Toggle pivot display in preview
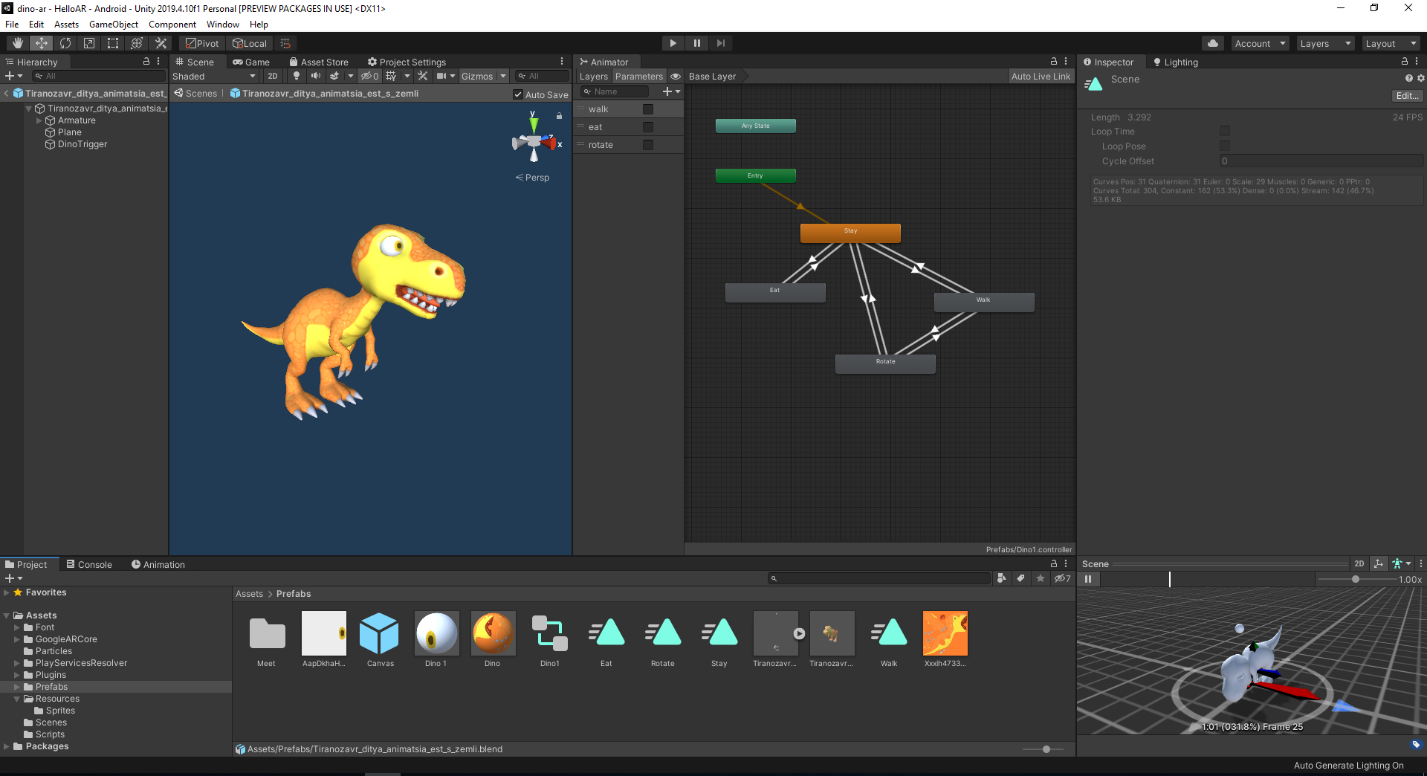The height and width of the screenshot is (776, 1427). 1379,563
